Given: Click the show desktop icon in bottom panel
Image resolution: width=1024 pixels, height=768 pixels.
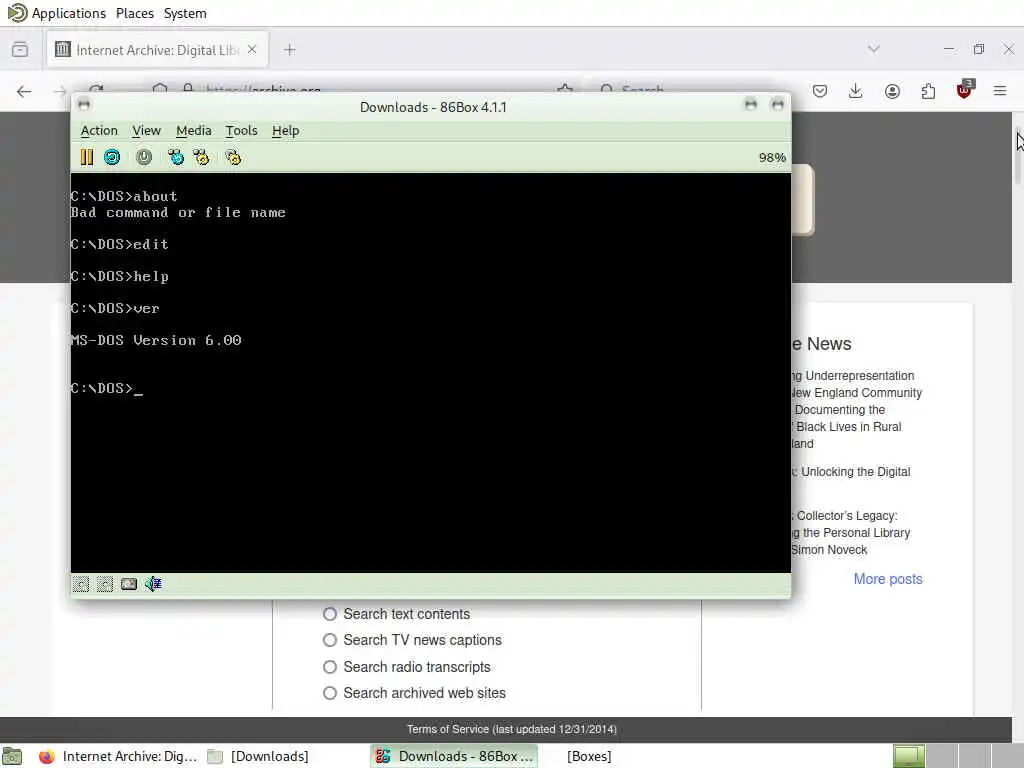Looking at the screenshot, I should (12, 756).
